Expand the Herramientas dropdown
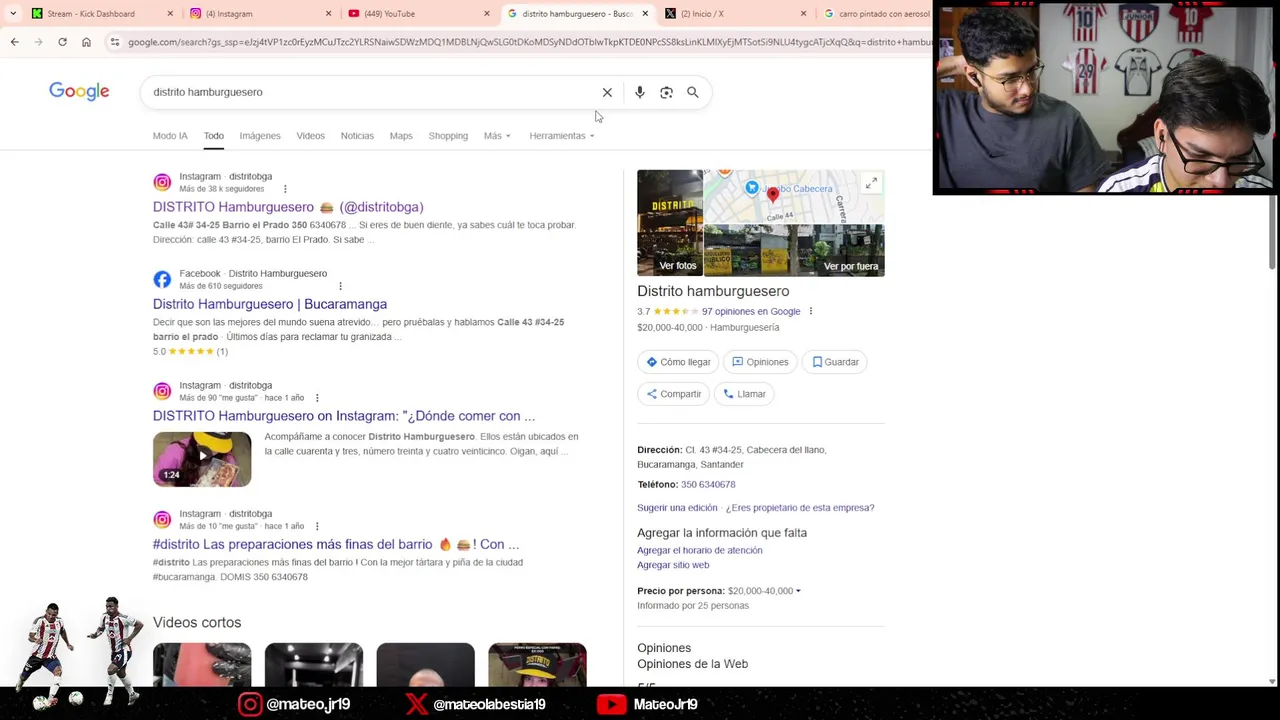This screenshot has height=720, width=1280. [561, 136]
